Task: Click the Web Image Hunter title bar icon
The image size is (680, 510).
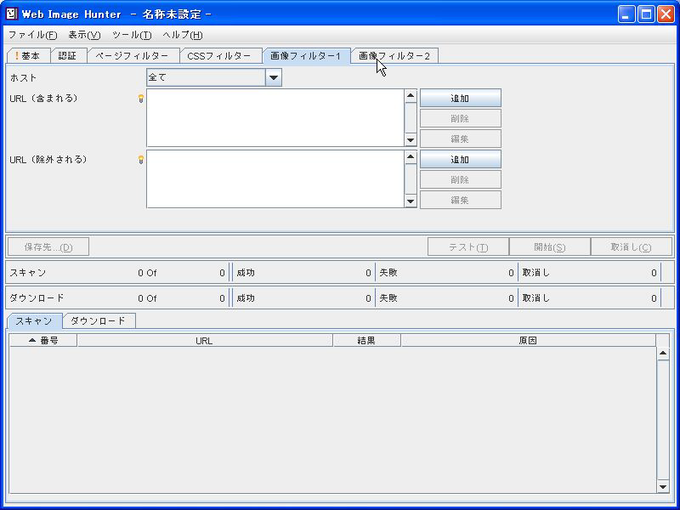Action: 12,14
